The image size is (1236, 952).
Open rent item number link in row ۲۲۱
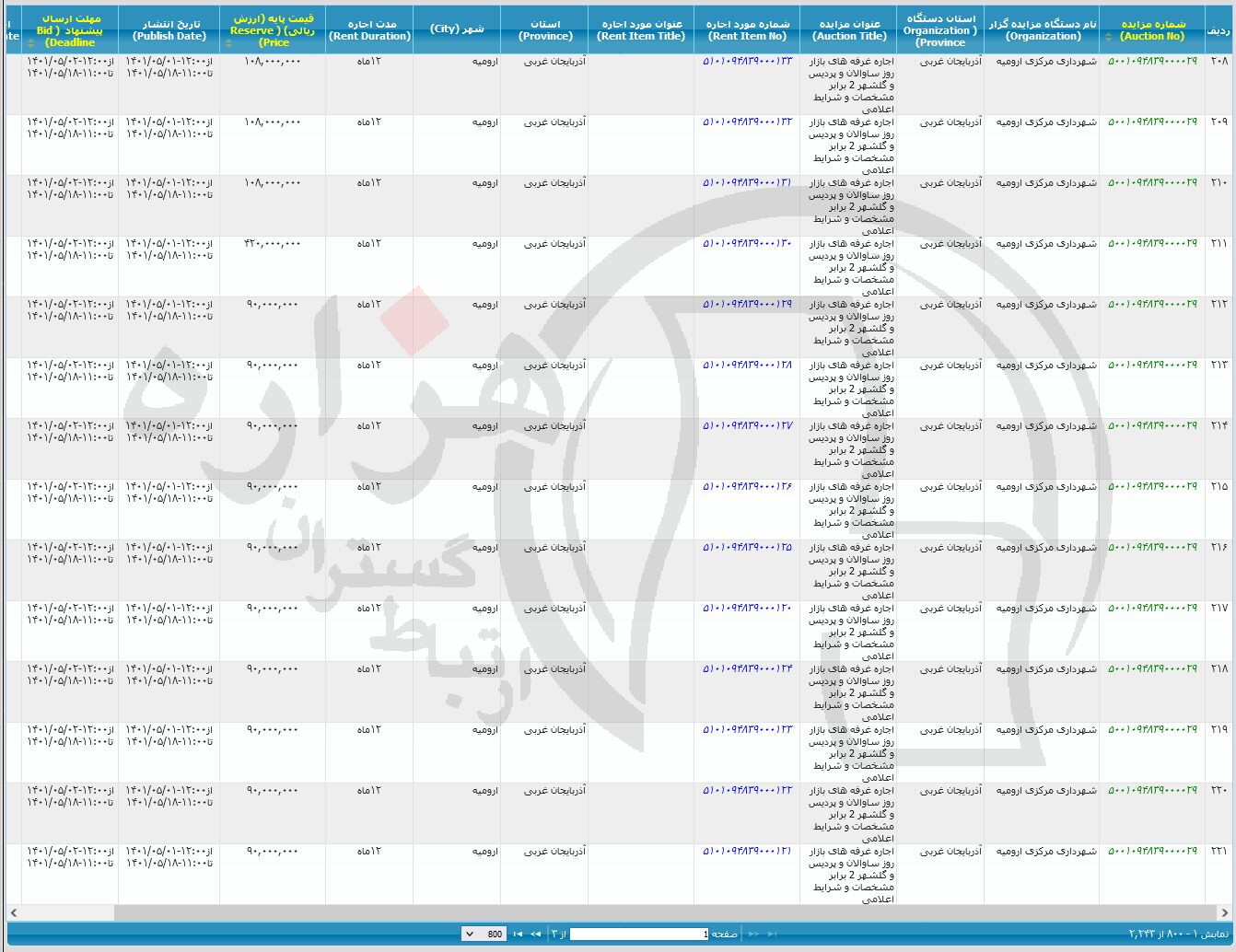(x=747, y=851)
